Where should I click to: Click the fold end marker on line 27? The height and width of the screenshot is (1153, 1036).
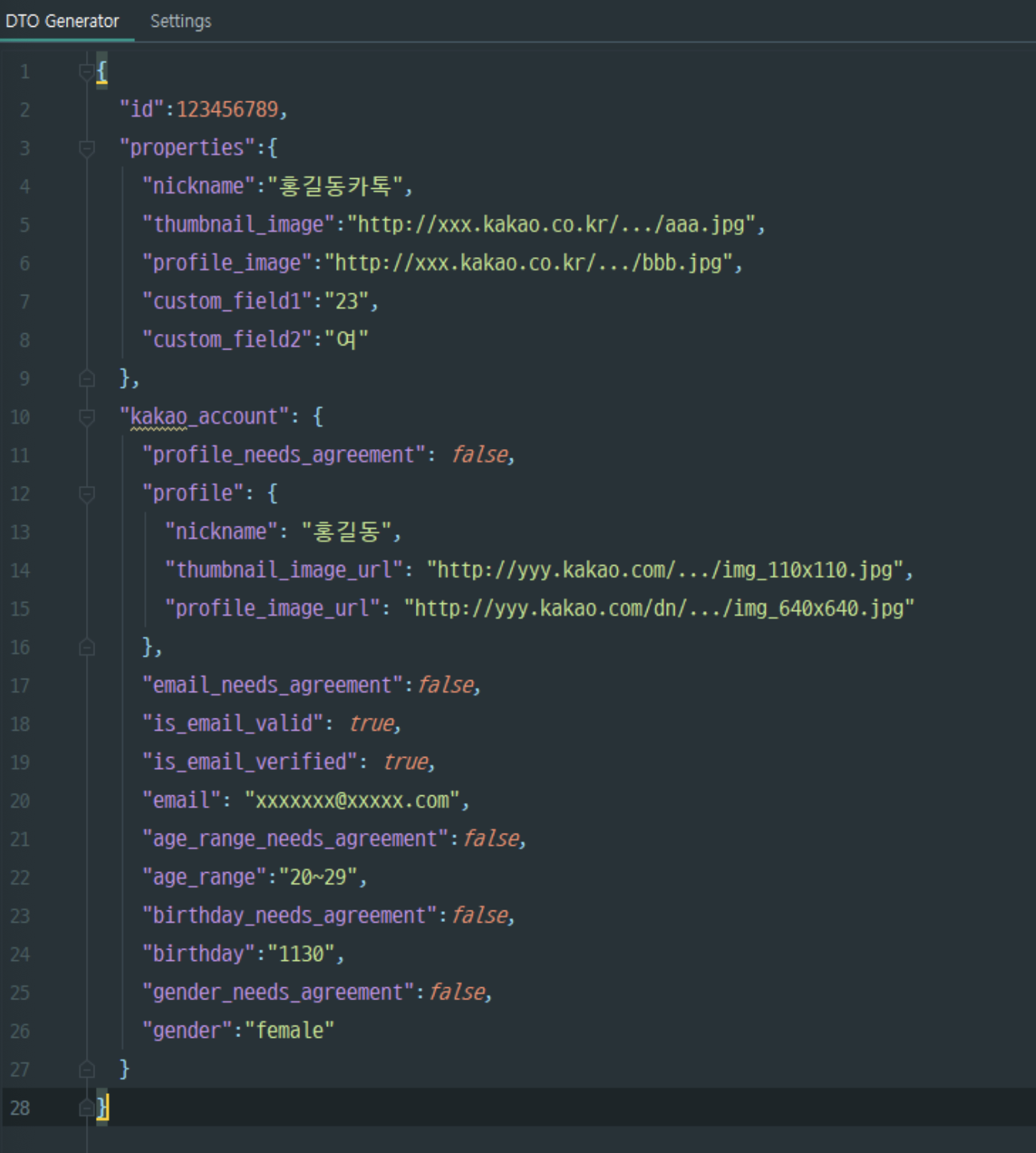[x=87, y=1069]
